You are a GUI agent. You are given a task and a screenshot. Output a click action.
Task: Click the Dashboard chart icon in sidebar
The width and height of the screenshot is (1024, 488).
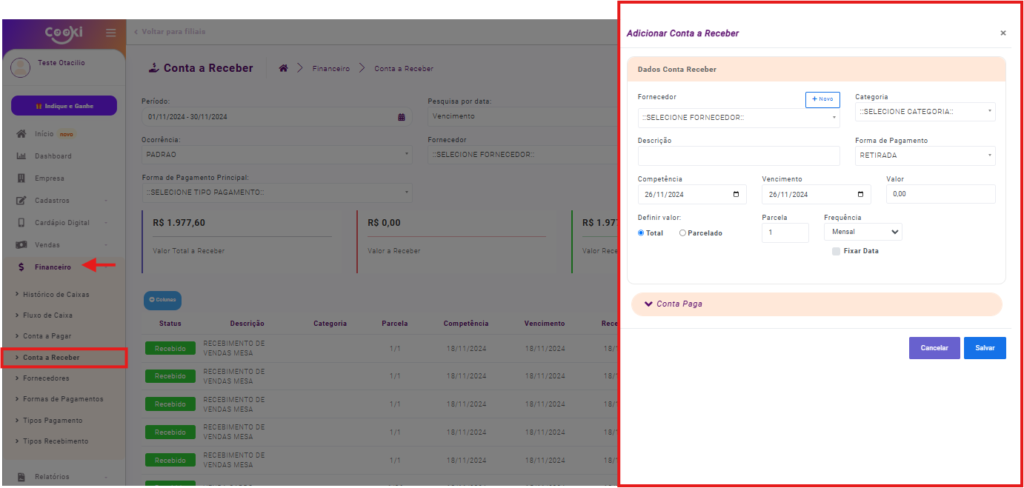click(21, 156)
